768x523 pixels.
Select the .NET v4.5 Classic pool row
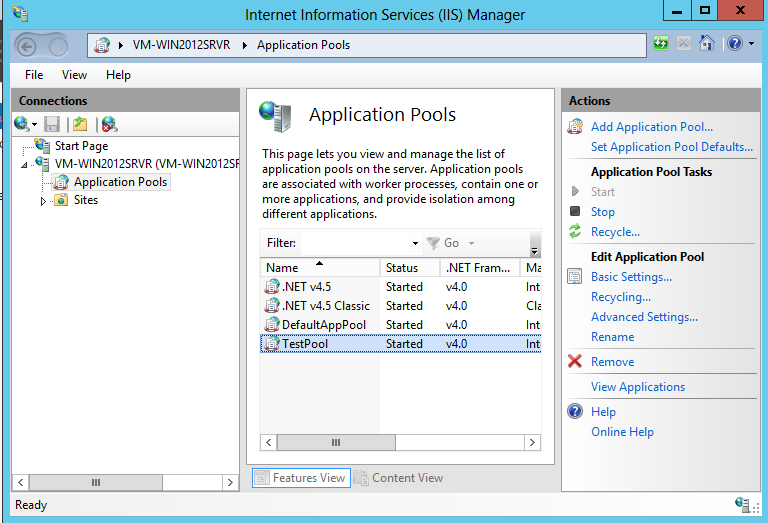[401, 306]
